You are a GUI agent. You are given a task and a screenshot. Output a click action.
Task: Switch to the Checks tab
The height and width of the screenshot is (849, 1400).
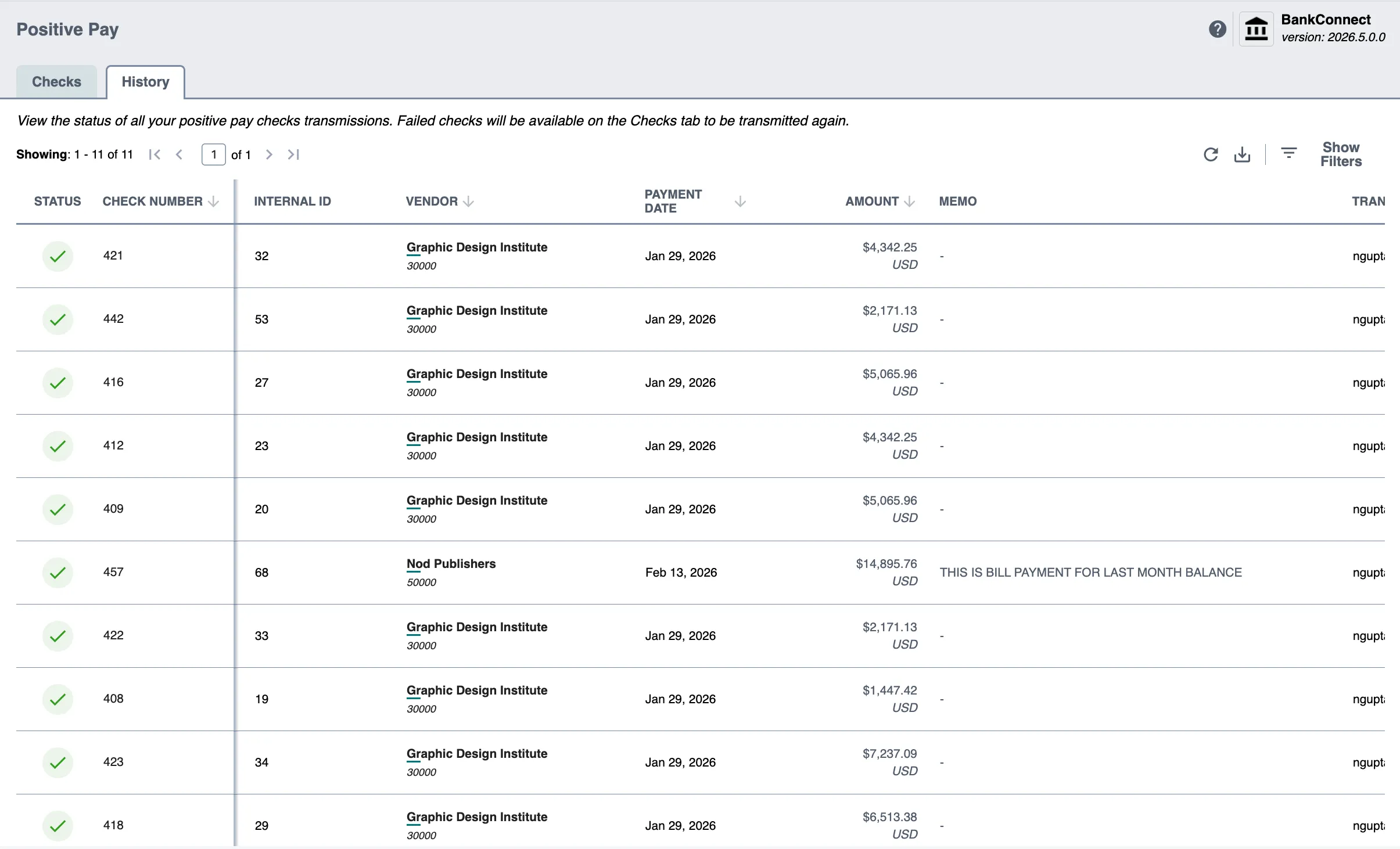coord(56,82)
